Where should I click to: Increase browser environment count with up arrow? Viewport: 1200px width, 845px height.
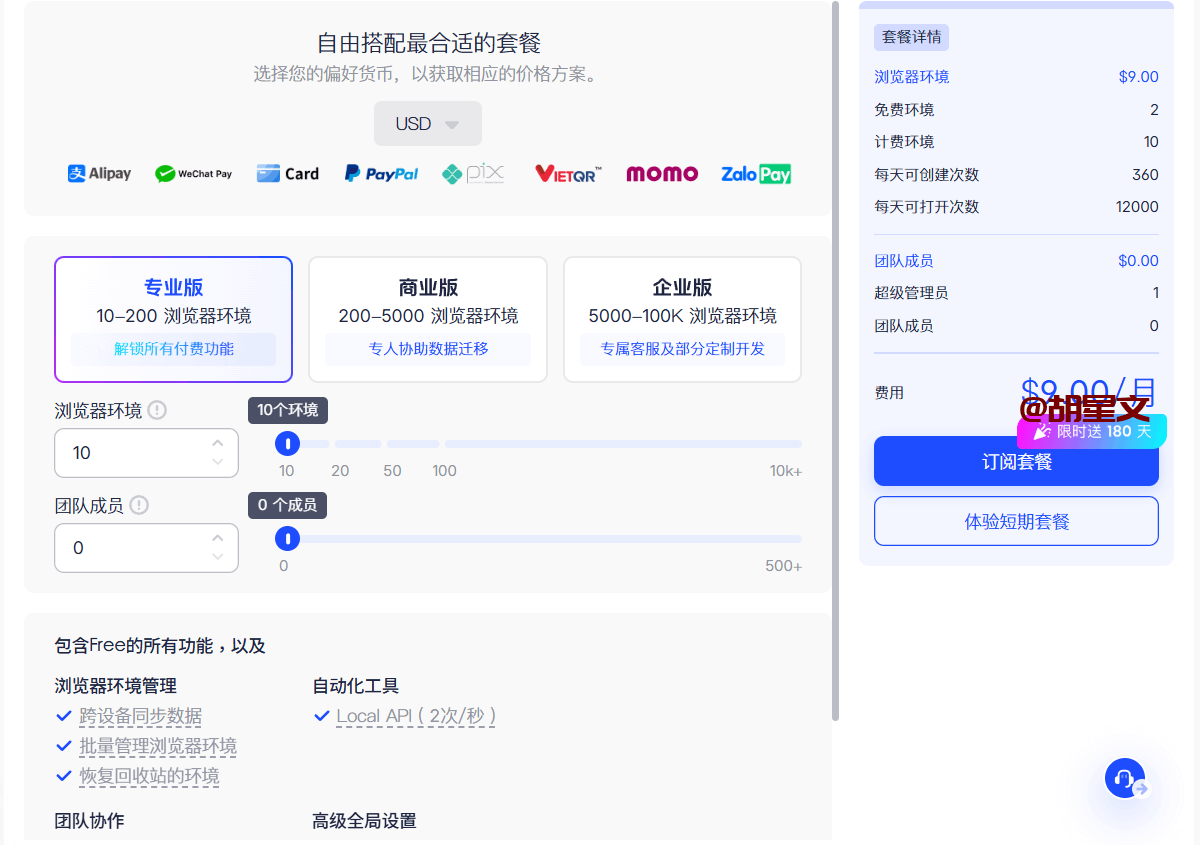tap(218, 443)
